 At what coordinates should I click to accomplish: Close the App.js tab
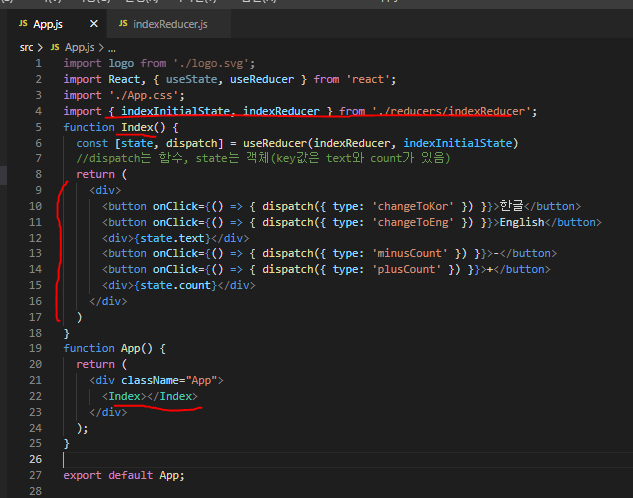(94, 24)
